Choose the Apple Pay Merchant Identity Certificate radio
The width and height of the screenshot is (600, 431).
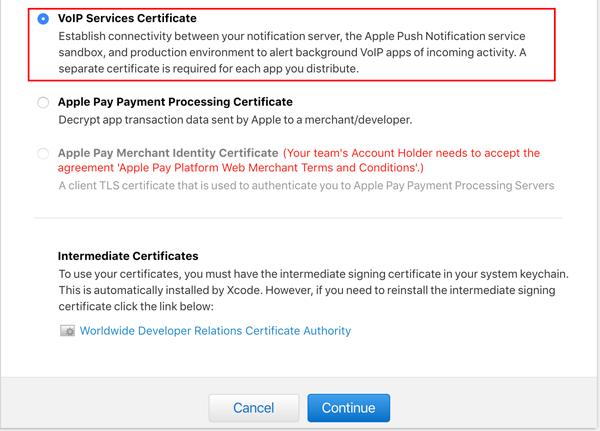pos(43,153)
